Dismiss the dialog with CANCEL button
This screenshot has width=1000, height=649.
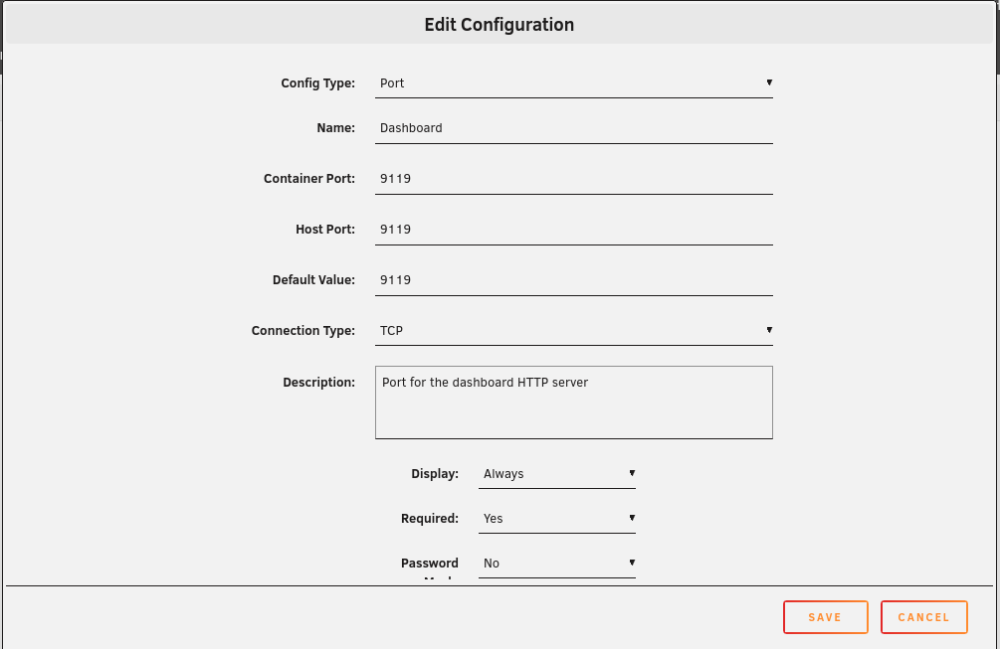tap(924, 617)
